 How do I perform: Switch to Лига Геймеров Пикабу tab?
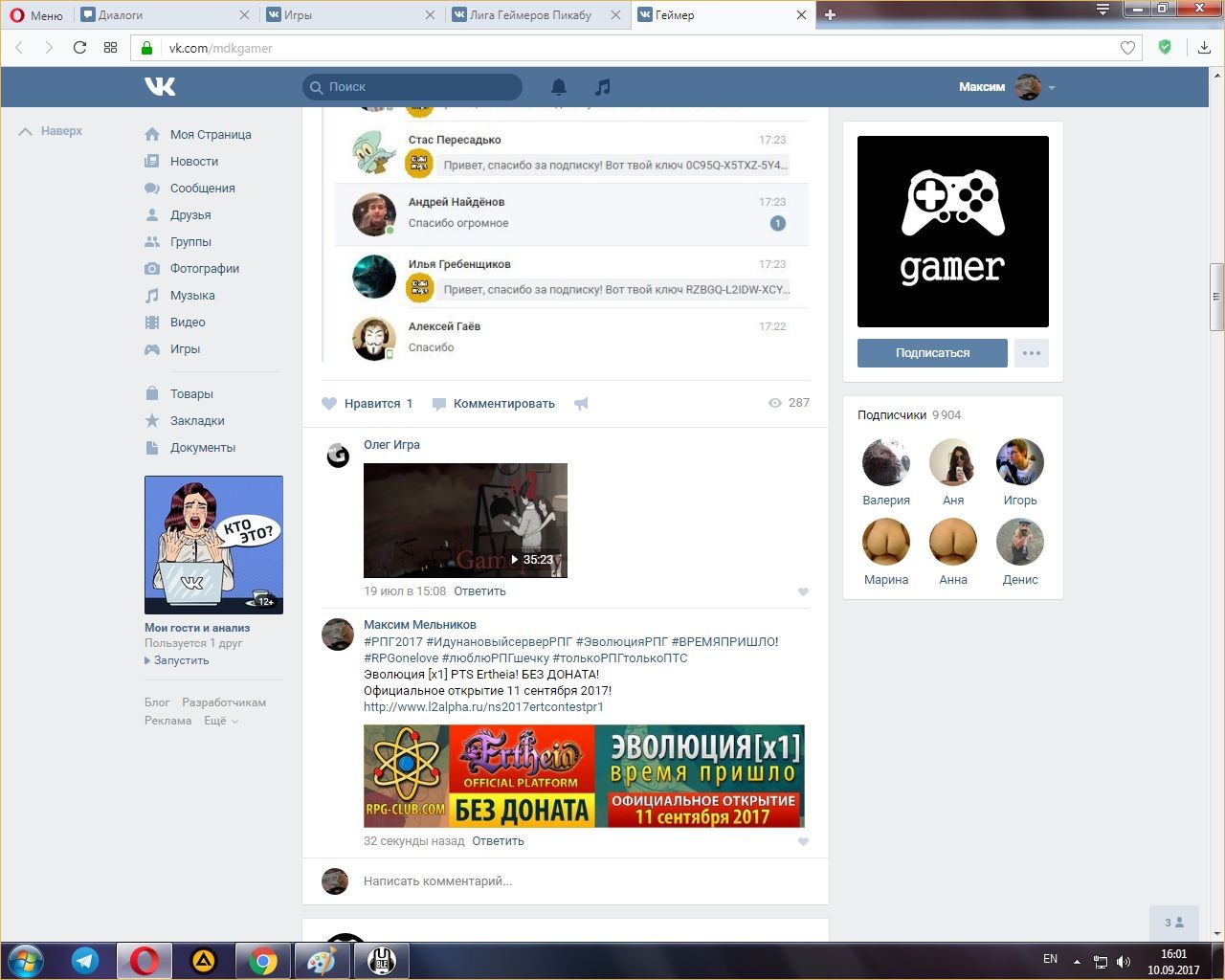point(536,14)
